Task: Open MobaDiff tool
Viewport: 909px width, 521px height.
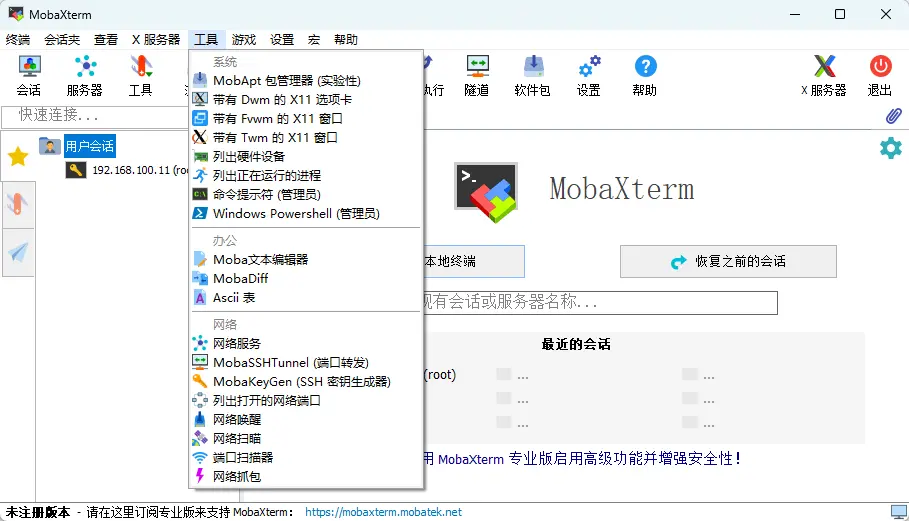Action: pos(306,279)
